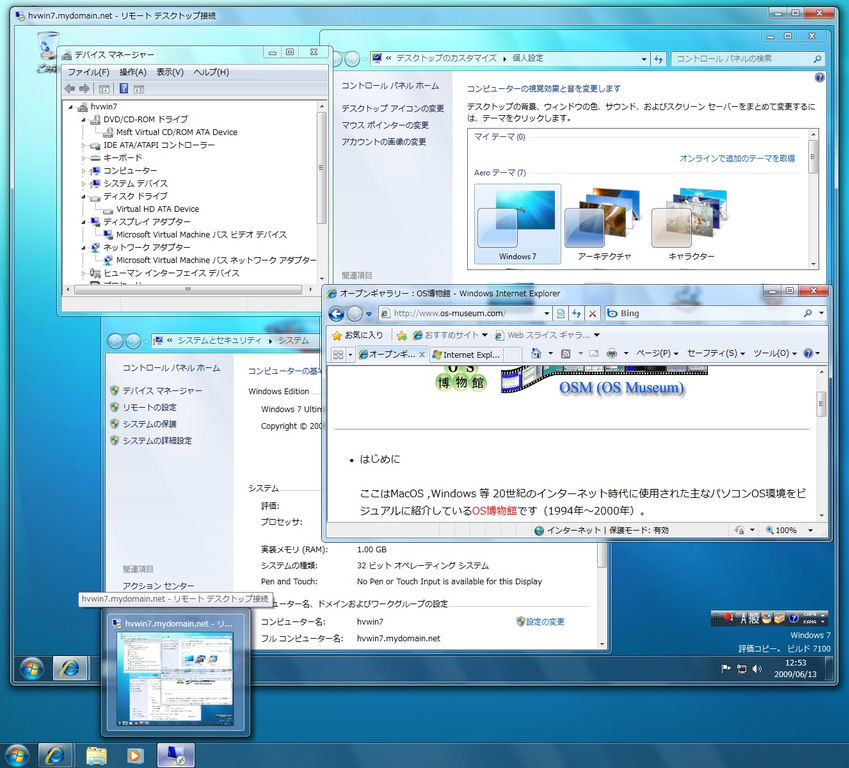The height and width of the screenshot is (768, 849).
Task: Click システムの詳細設定 link in System window
Action: [x=157, y=441]
